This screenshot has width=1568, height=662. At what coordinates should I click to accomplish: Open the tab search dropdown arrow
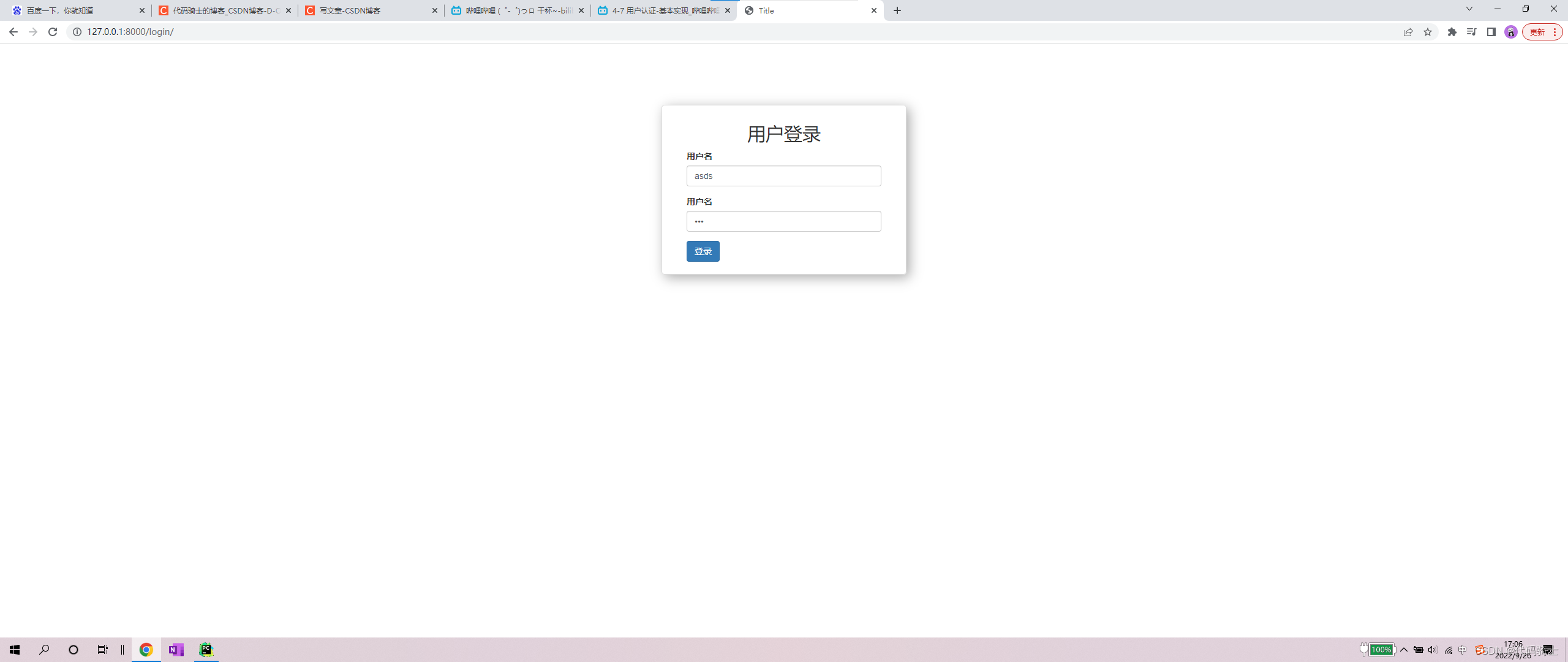click(1469, 9)
